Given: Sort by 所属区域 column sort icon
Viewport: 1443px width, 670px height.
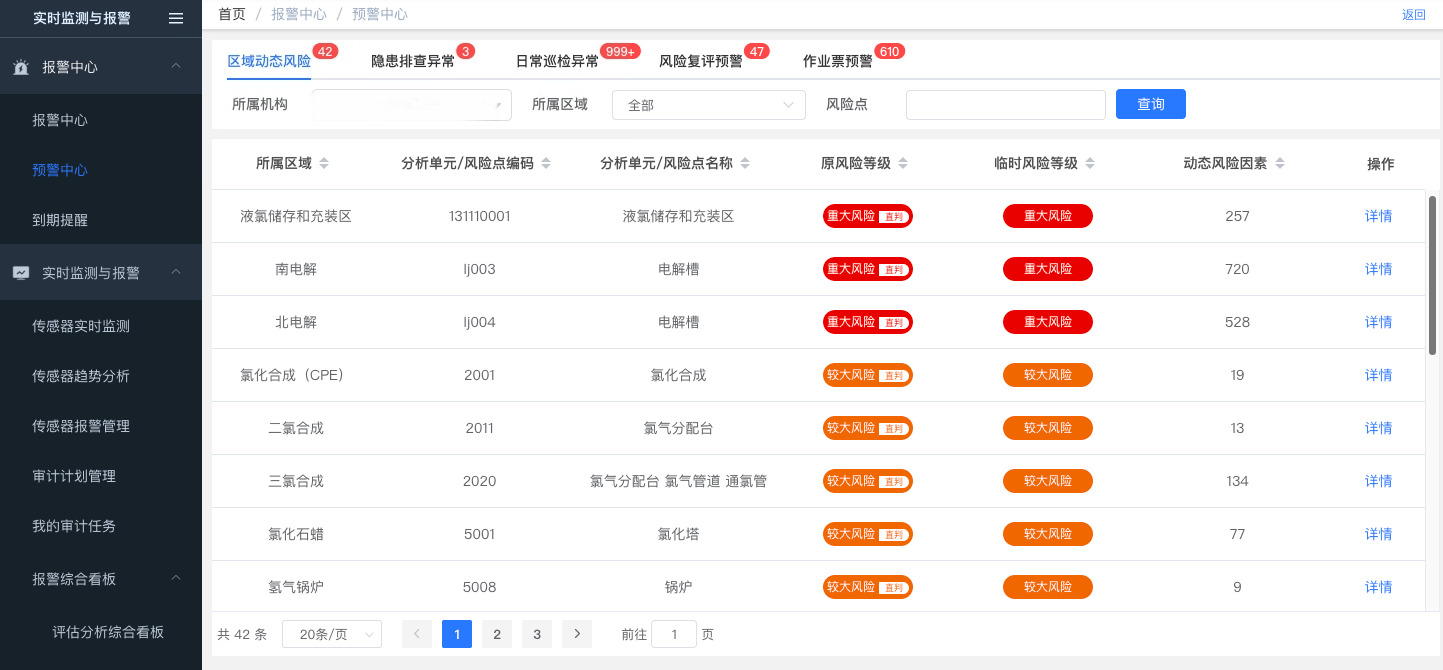Looking at the screenshot, I should click(x=324, y=164).
